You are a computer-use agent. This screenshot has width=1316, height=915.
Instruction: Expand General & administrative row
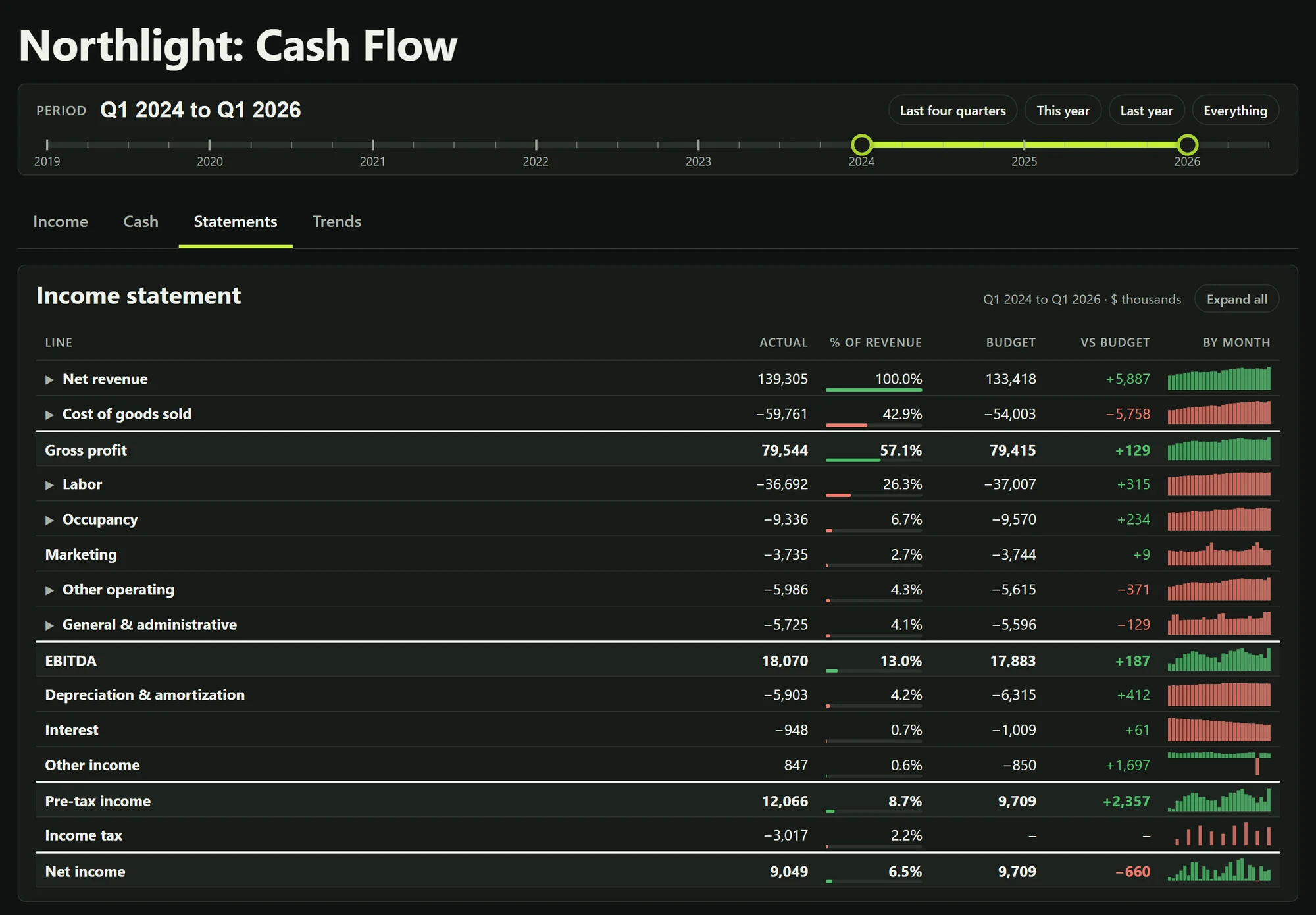(49, 625)
